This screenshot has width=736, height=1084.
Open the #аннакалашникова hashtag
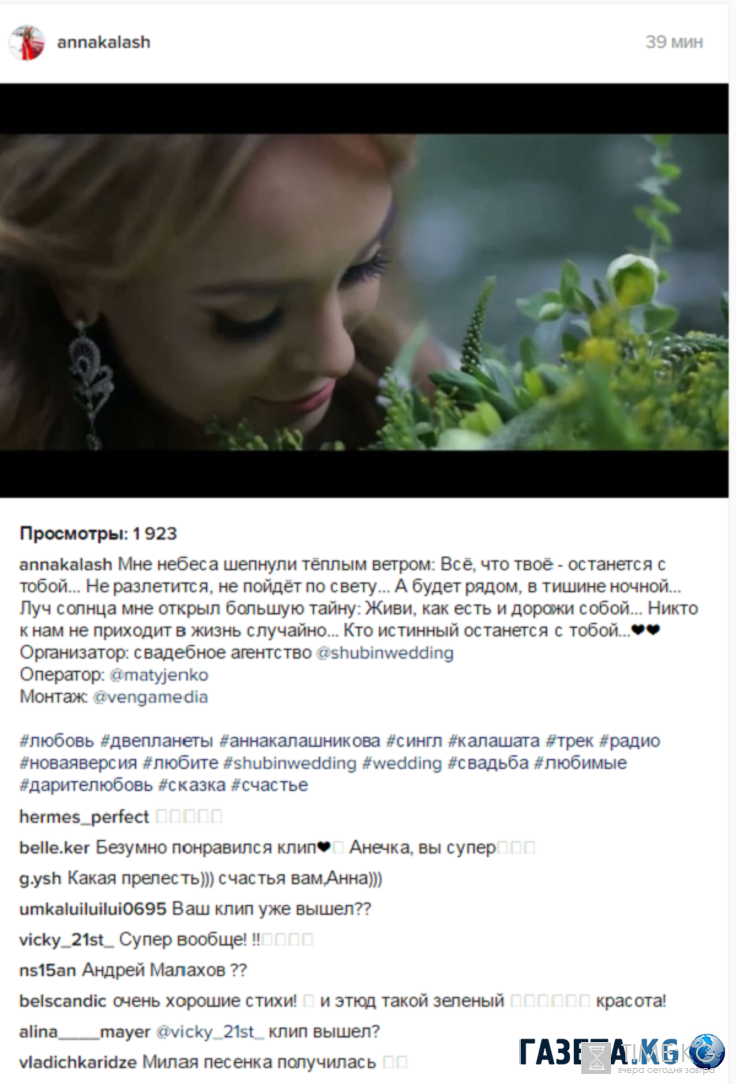pyautogui.click(x=299, y=741)
